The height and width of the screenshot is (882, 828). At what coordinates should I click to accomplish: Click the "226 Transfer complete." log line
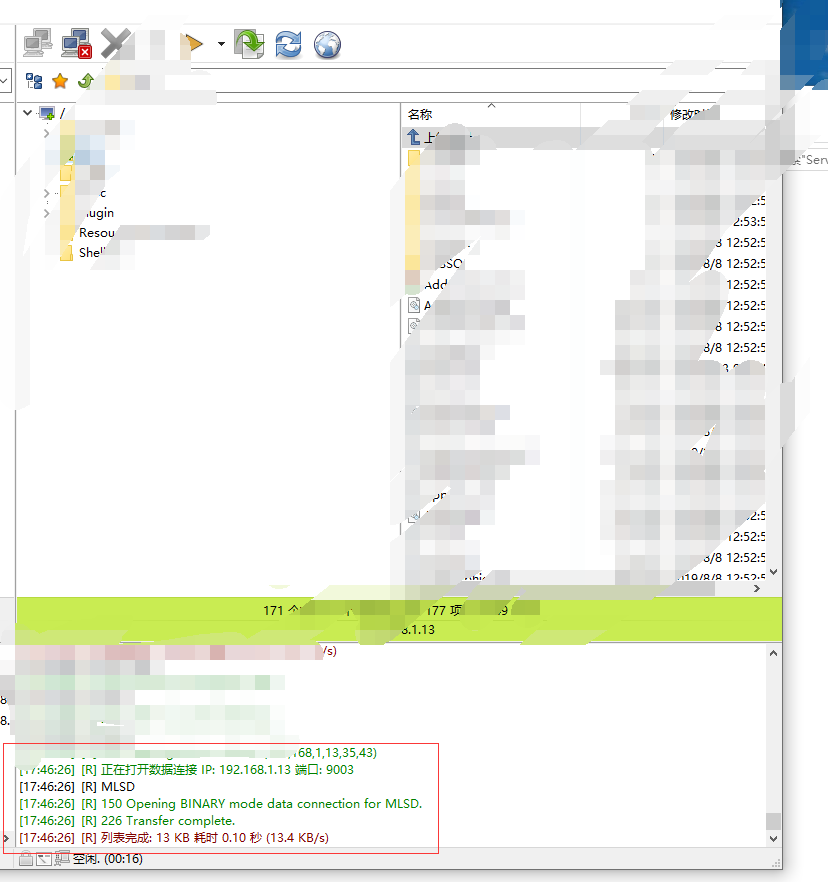[127, 821]
